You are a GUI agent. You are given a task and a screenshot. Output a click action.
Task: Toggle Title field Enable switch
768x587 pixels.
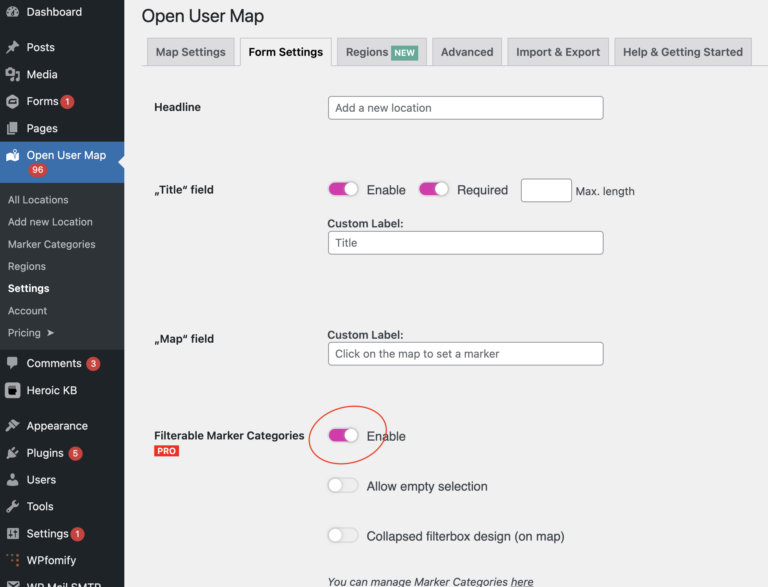click(x=343, y=189)
